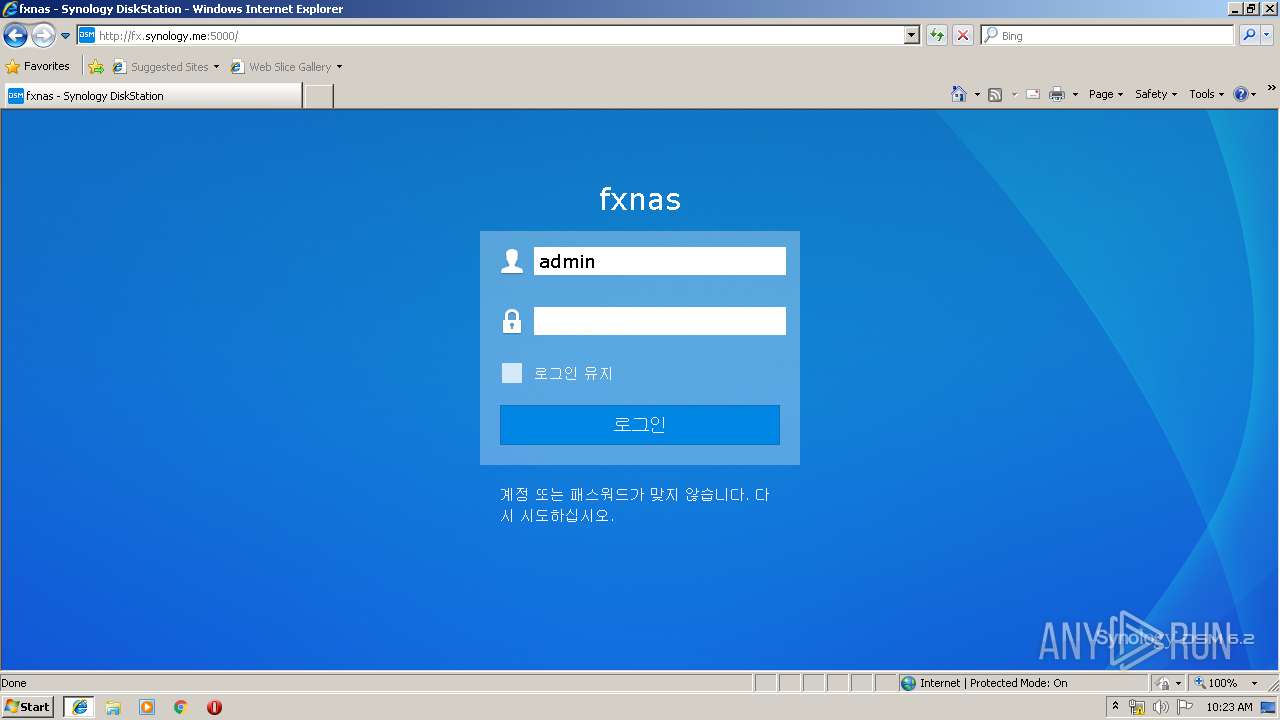Click the Show desktop tray icon
The image size is (1280, 720).
[1269, 708]
